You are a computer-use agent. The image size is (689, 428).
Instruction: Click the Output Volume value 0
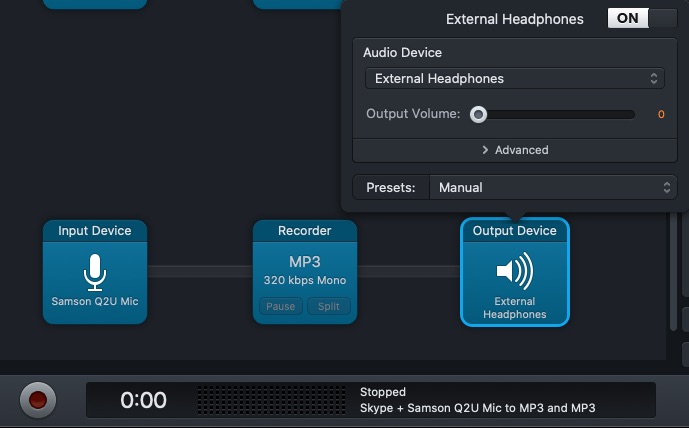tap(661, 115)
